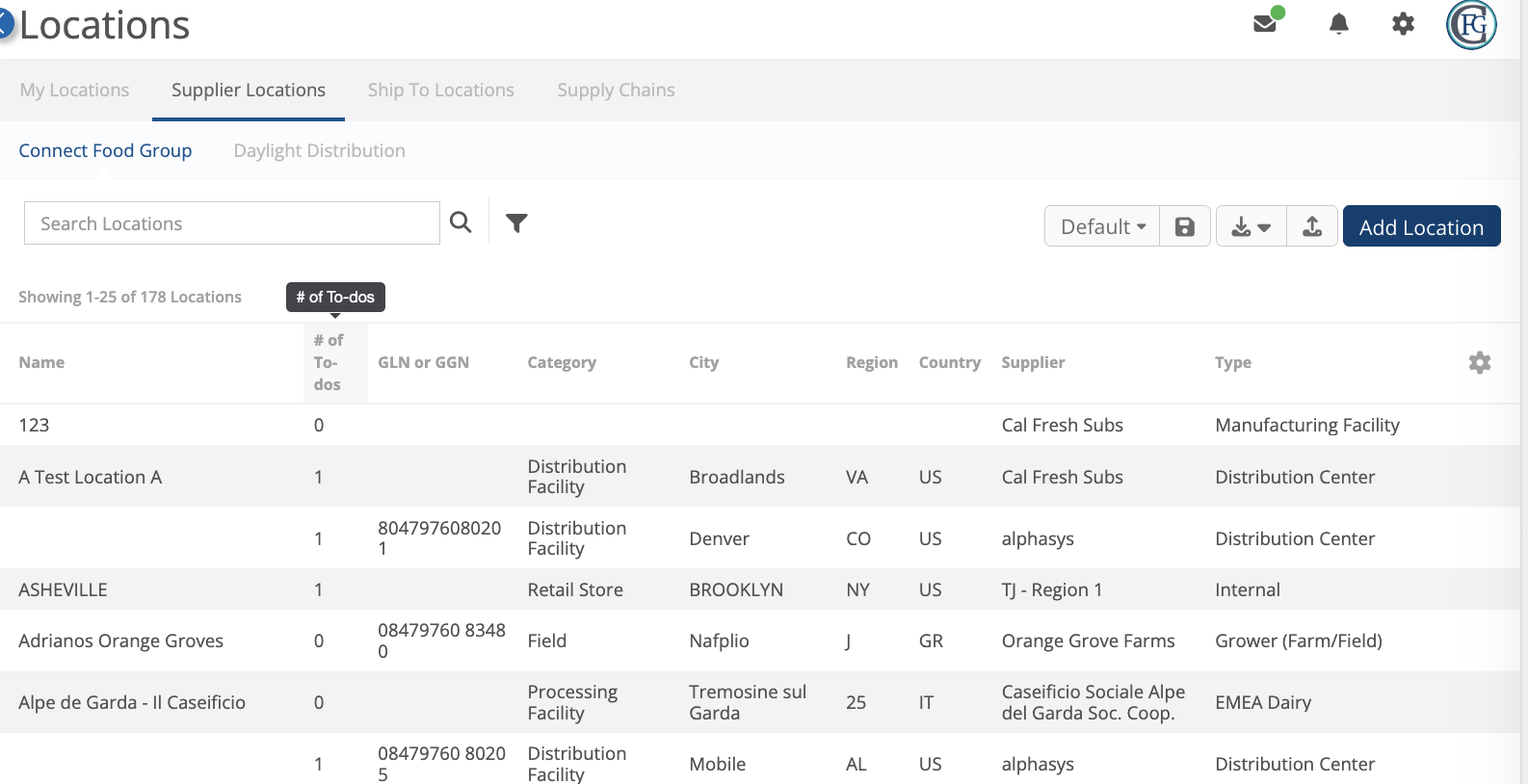The height and width of the screenshot is (784, 1528).
Task: Focus the Search Locations field
Action: 232,223
